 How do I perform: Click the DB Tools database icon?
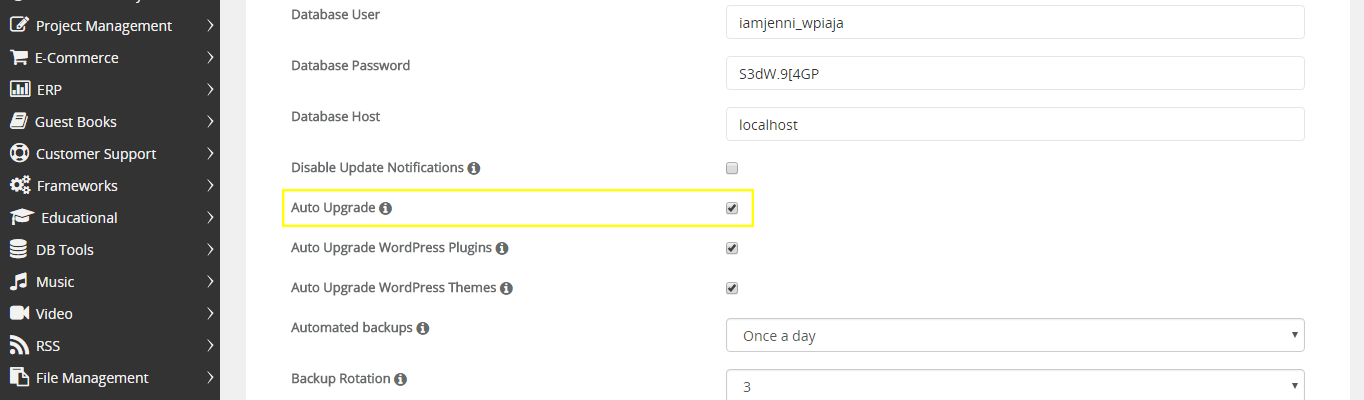(x=18, y=250)
